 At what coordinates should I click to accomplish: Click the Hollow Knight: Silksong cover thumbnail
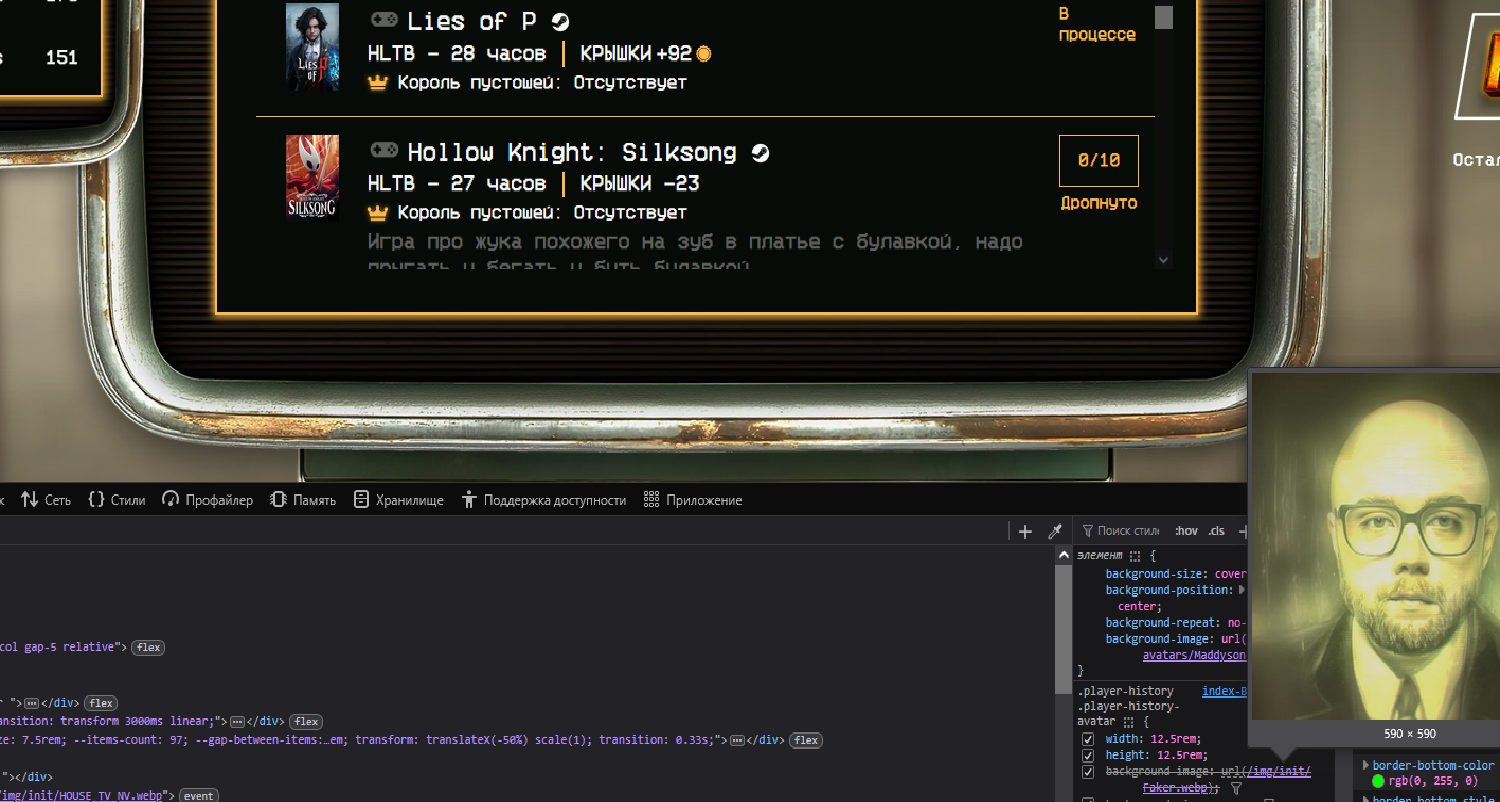pos(312,178)
